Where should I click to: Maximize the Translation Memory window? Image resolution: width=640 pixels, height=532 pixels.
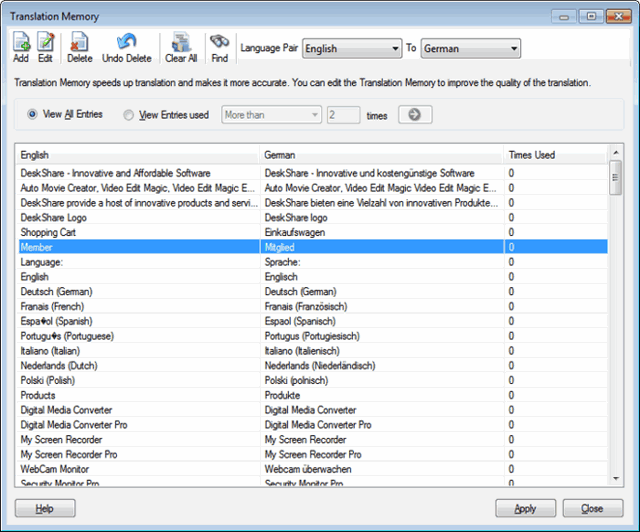pyautogui.click(x=591, y=17)
